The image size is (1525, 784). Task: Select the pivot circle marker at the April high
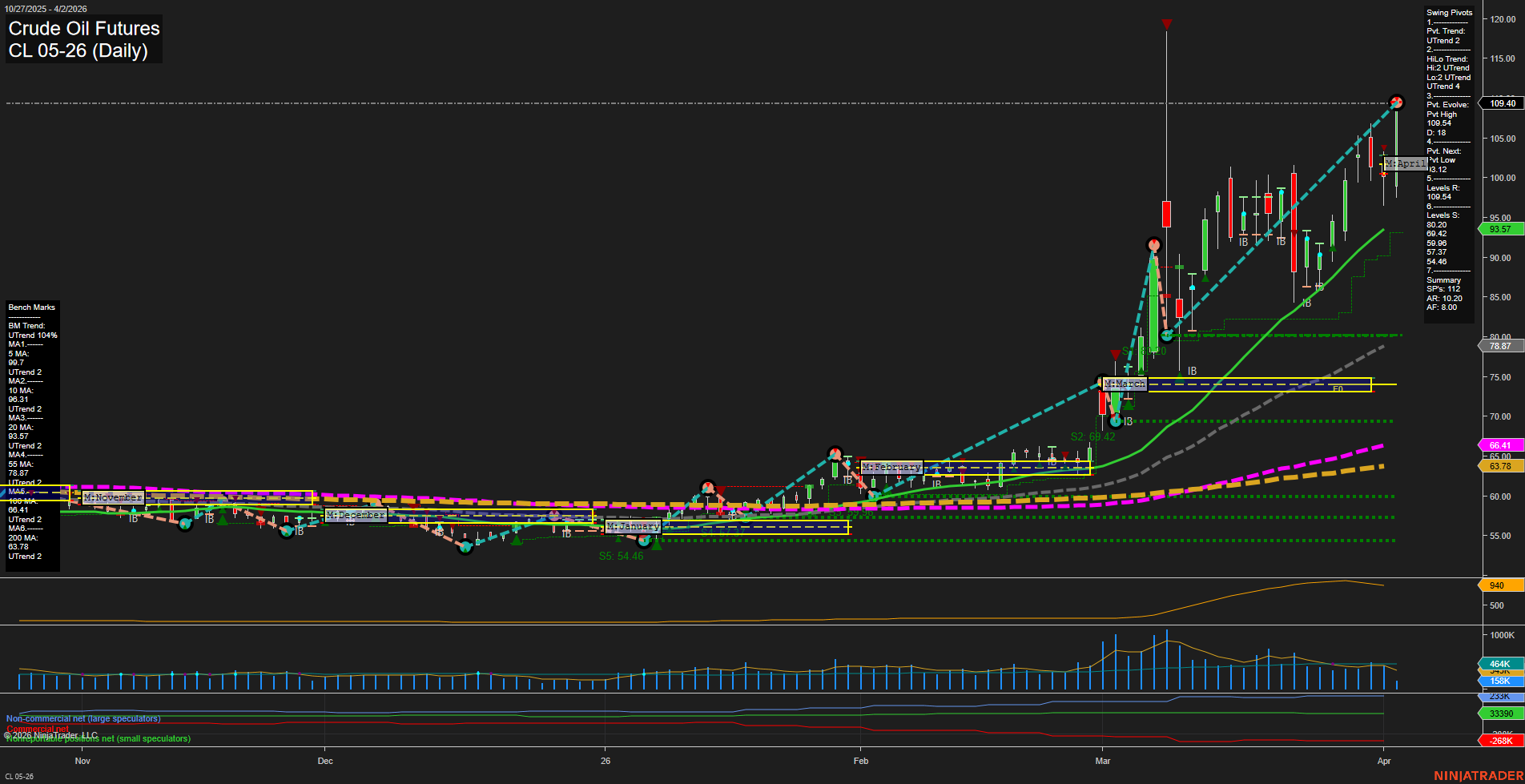1396,103
